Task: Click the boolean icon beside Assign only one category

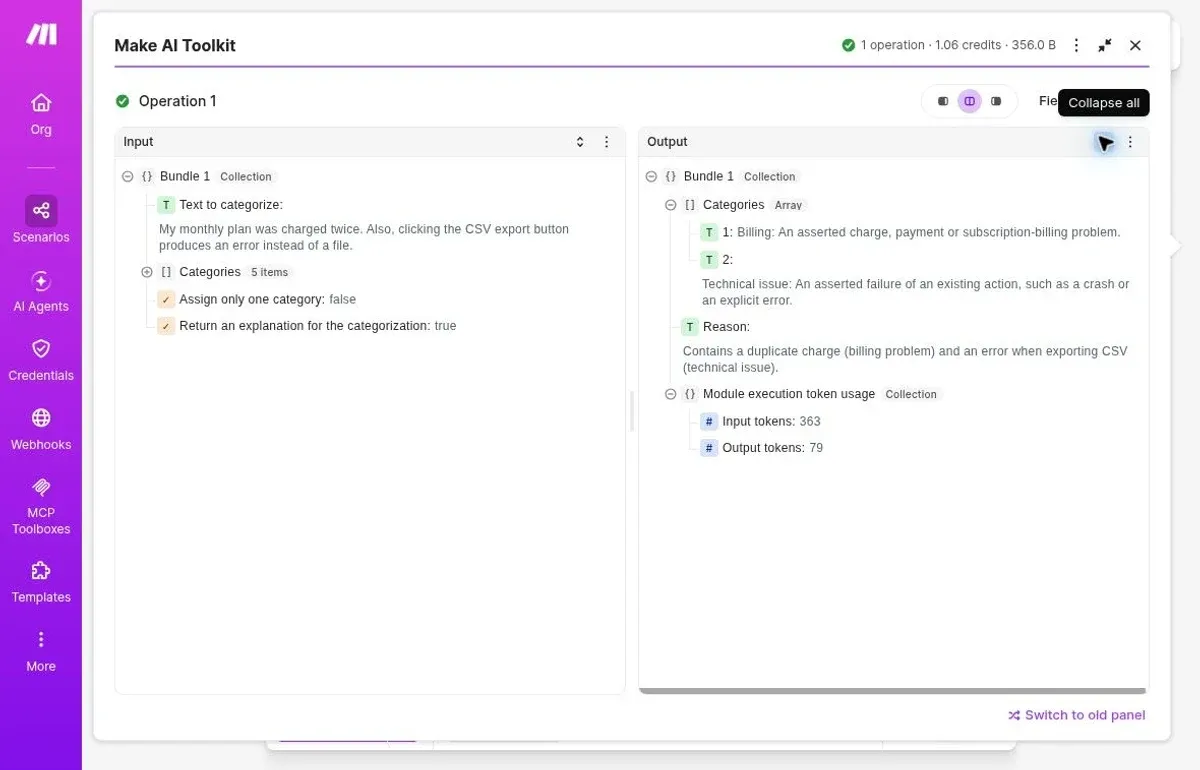Action: (166, 299)
